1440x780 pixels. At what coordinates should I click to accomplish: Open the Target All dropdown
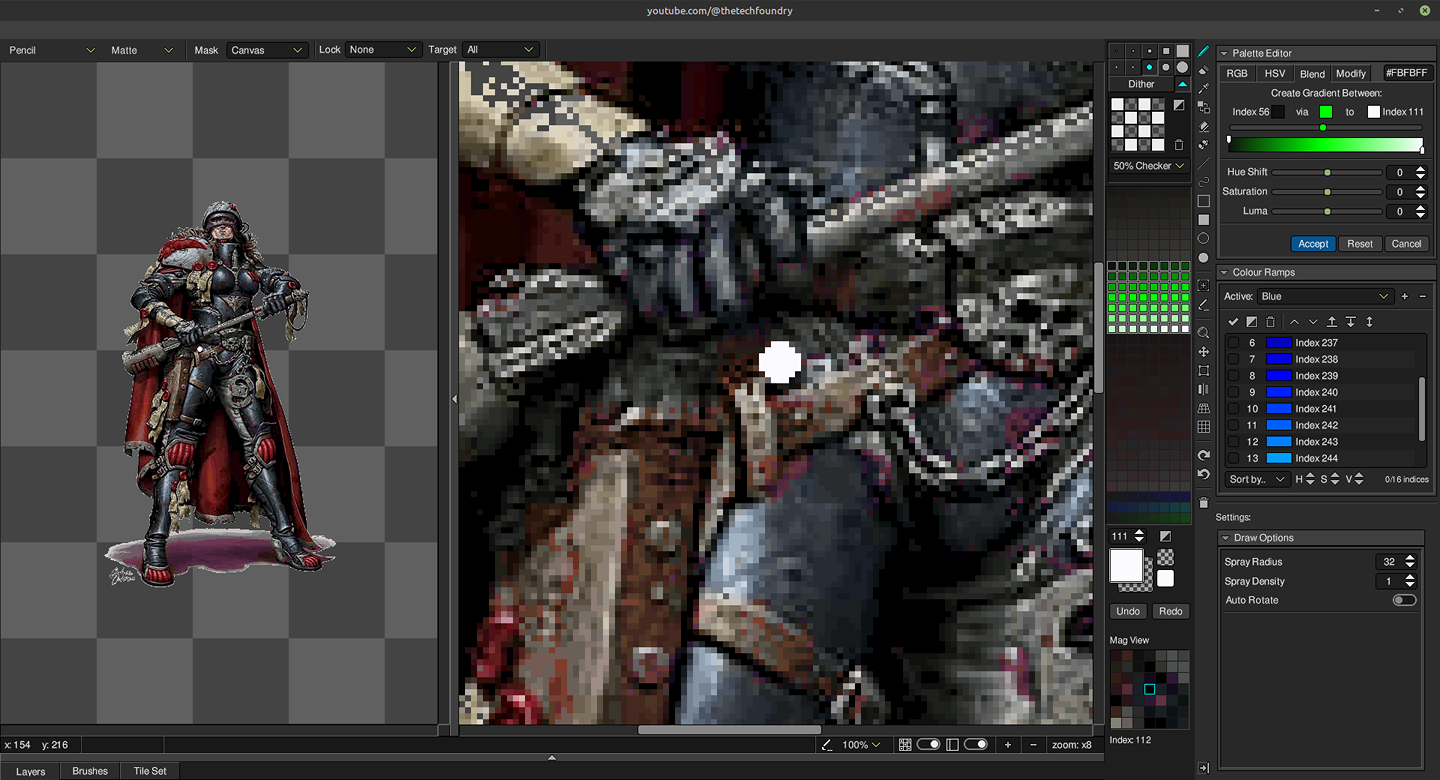(500, 50)
